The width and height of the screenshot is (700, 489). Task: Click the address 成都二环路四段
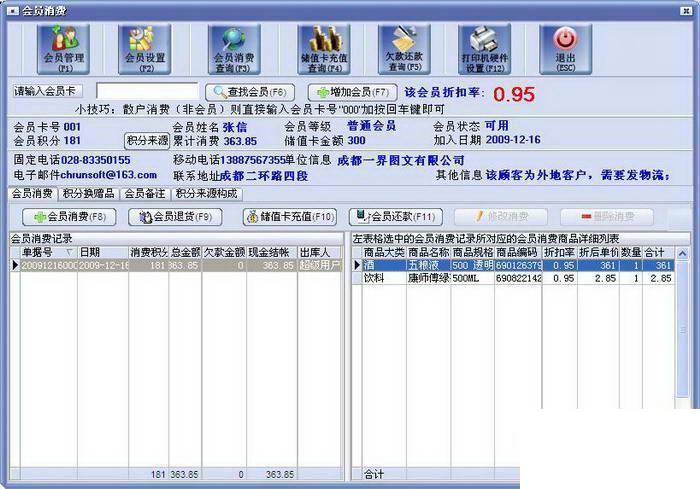pos(264,176)
